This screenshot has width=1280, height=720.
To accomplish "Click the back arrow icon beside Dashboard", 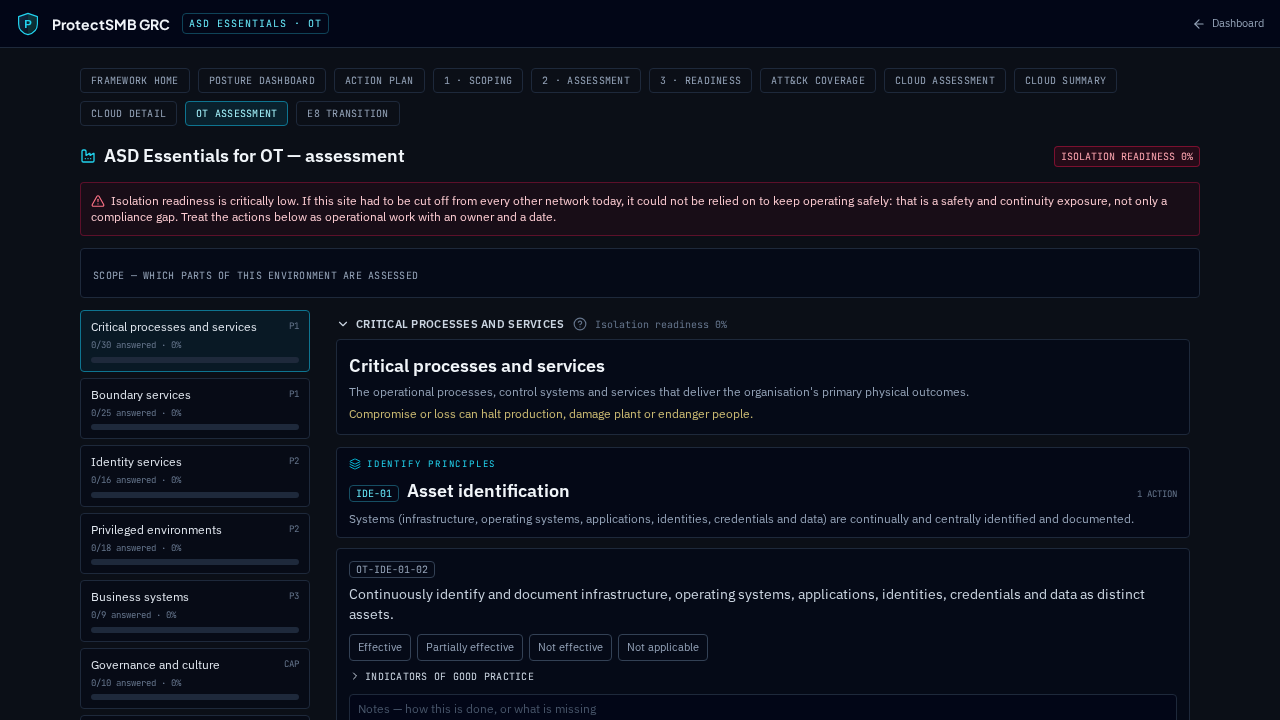I will click(1199, 24).
